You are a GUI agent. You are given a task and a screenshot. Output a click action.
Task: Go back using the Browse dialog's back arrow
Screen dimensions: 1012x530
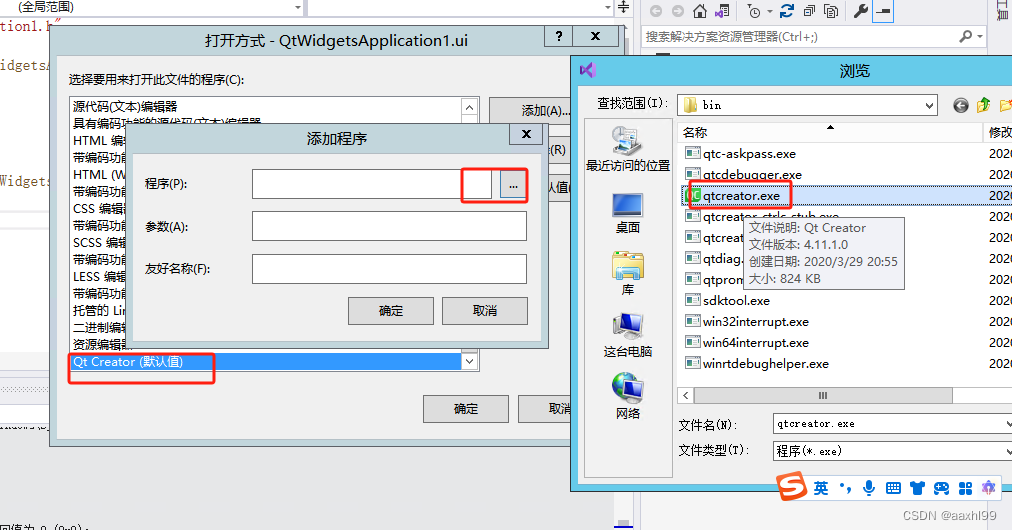[x=960, y=105]
